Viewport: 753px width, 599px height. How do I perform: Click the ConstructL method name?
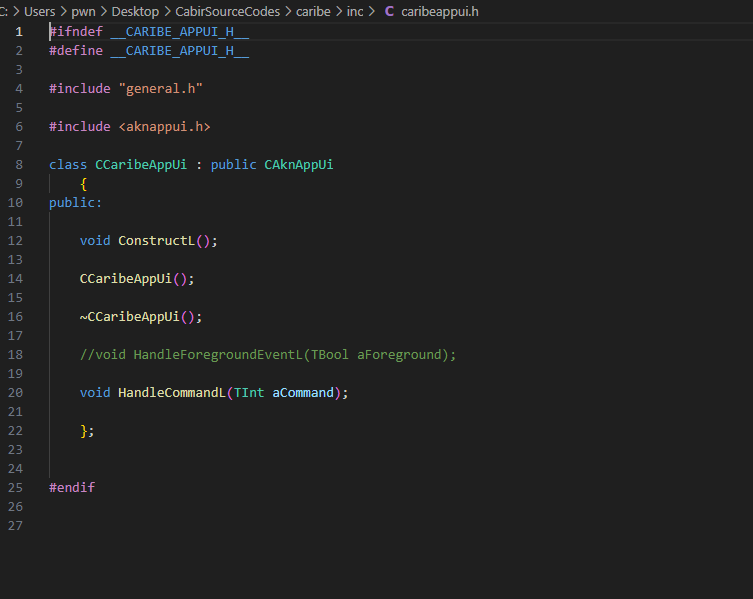157,241
